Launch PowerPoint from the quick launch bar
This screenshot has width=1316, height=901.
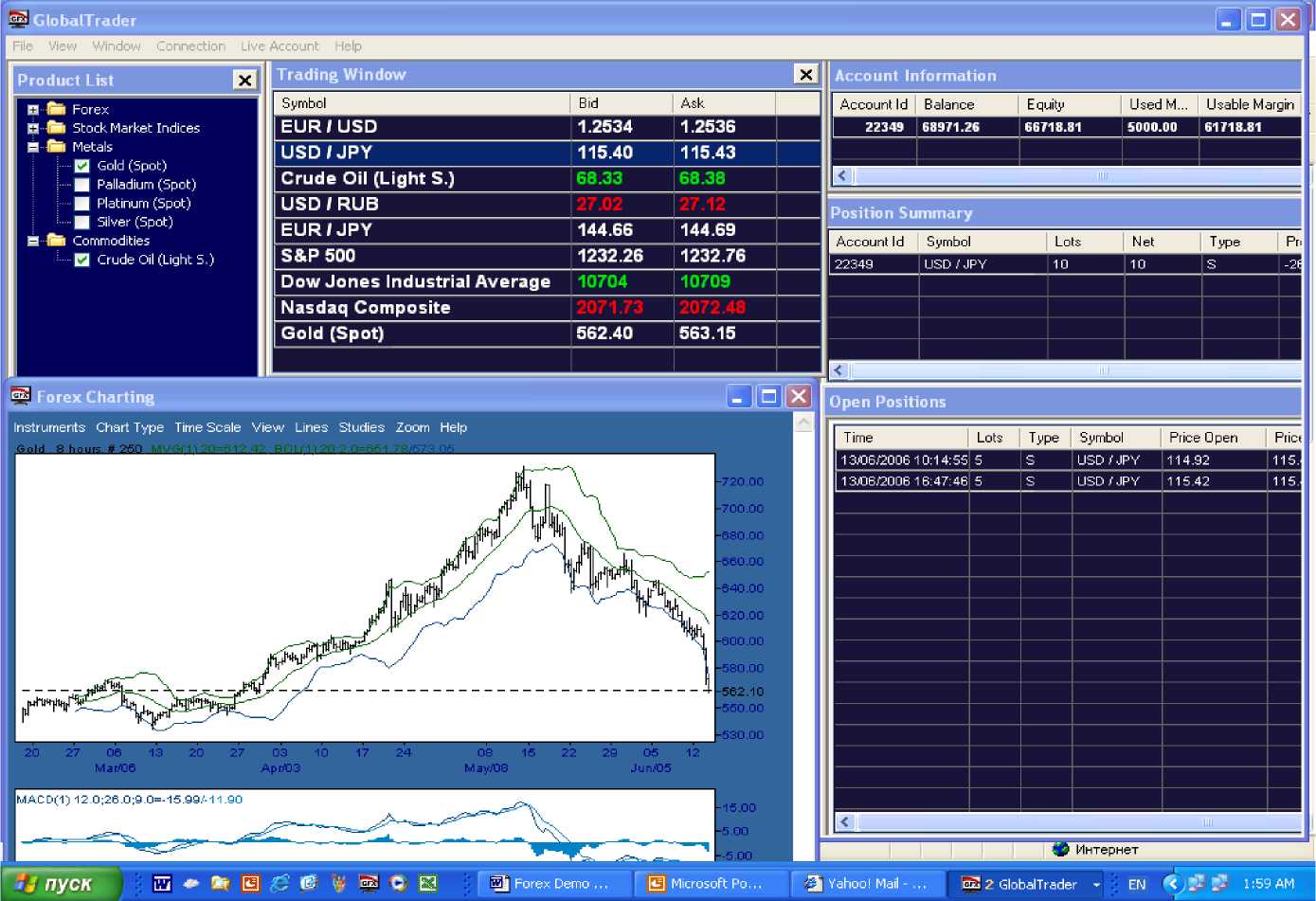coord(250,883)
